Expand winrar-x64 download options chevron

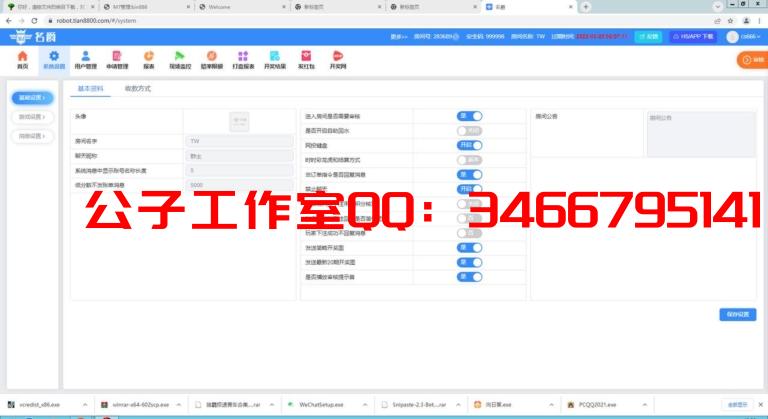(178, 405)
